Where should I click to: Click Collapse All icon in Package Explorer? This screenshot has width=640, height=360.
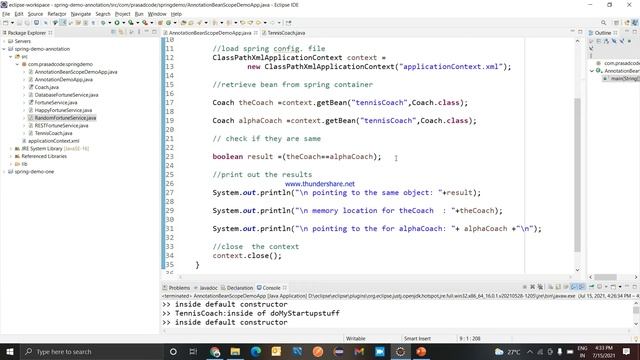click(113, 32)
